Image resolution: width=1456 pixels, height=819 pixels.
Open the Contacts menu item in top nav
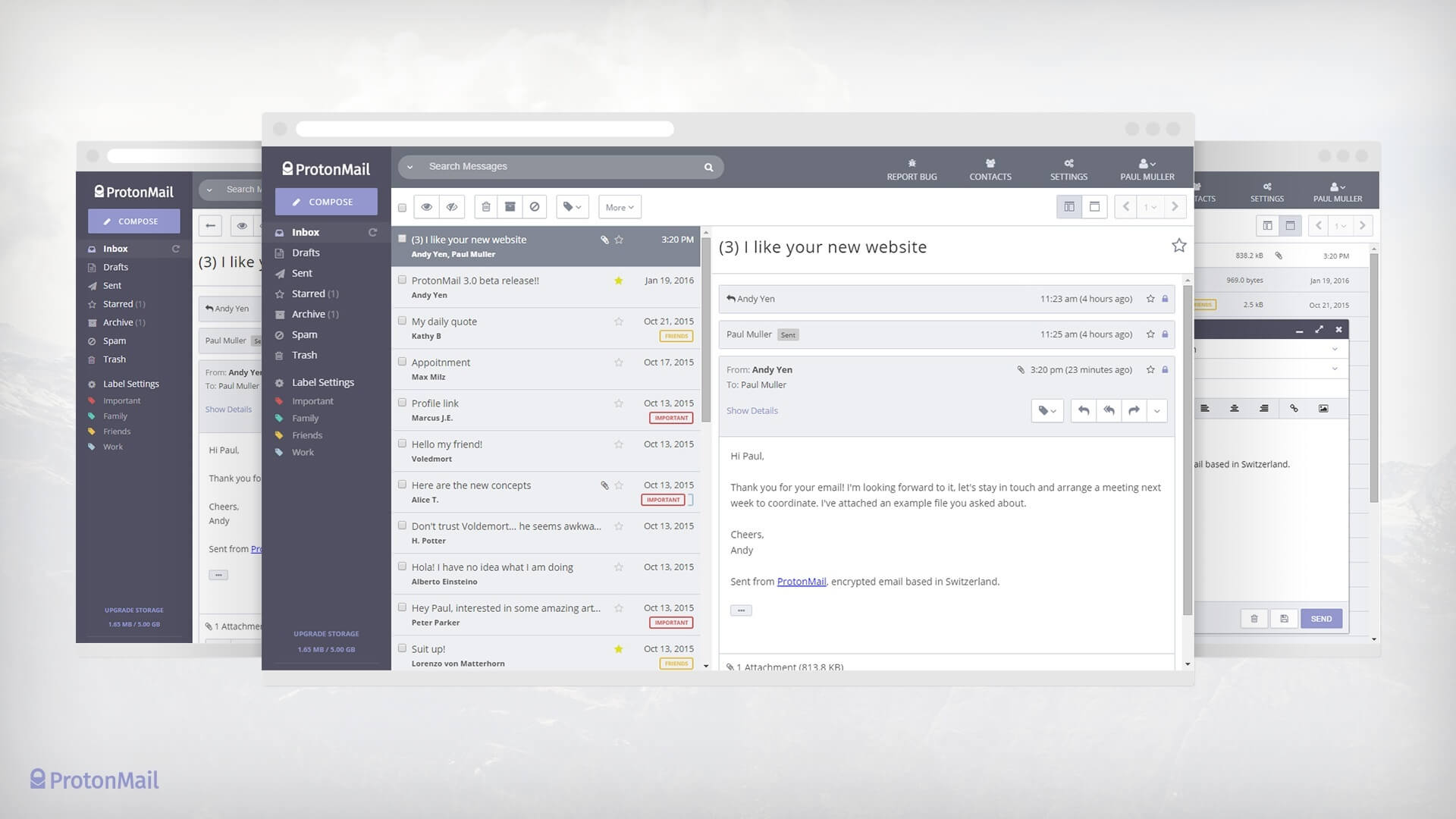click(990, 169)
